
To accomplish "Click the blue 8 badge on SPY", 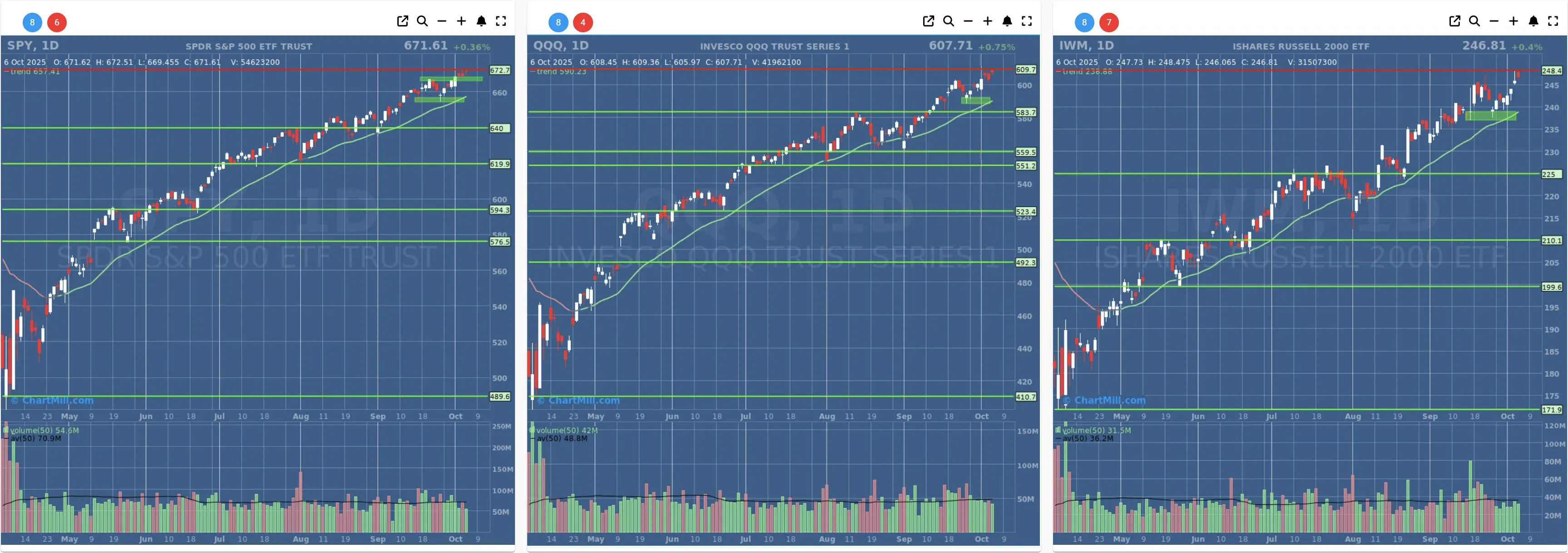I will pyautogui.click(x=32, y=23).
